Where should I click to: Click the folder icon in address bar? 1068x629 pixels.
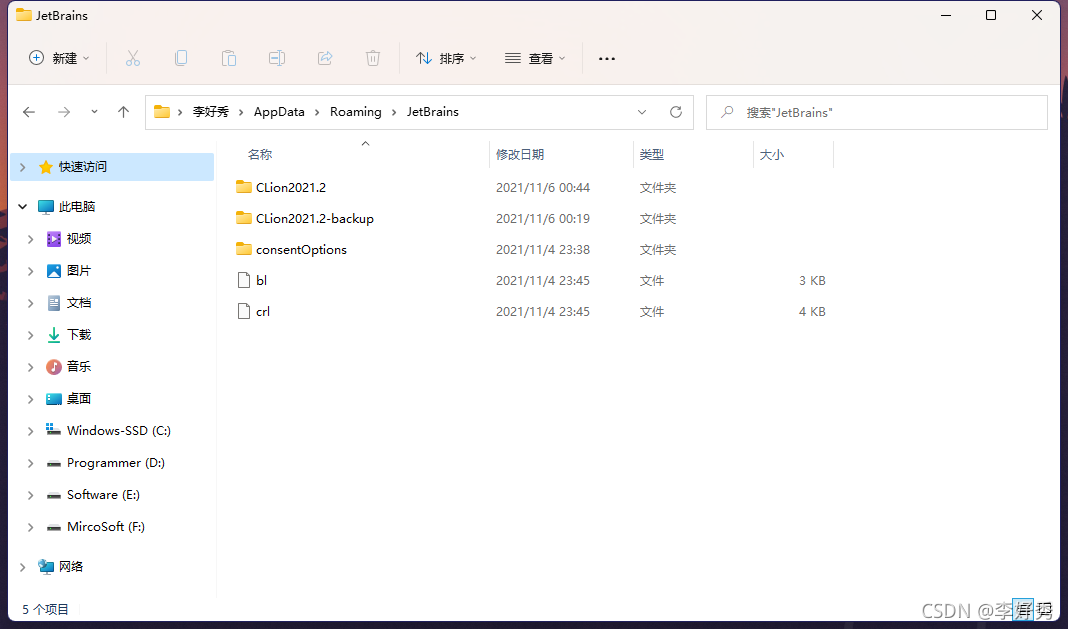pyautogui.click(x=161, y=112)
